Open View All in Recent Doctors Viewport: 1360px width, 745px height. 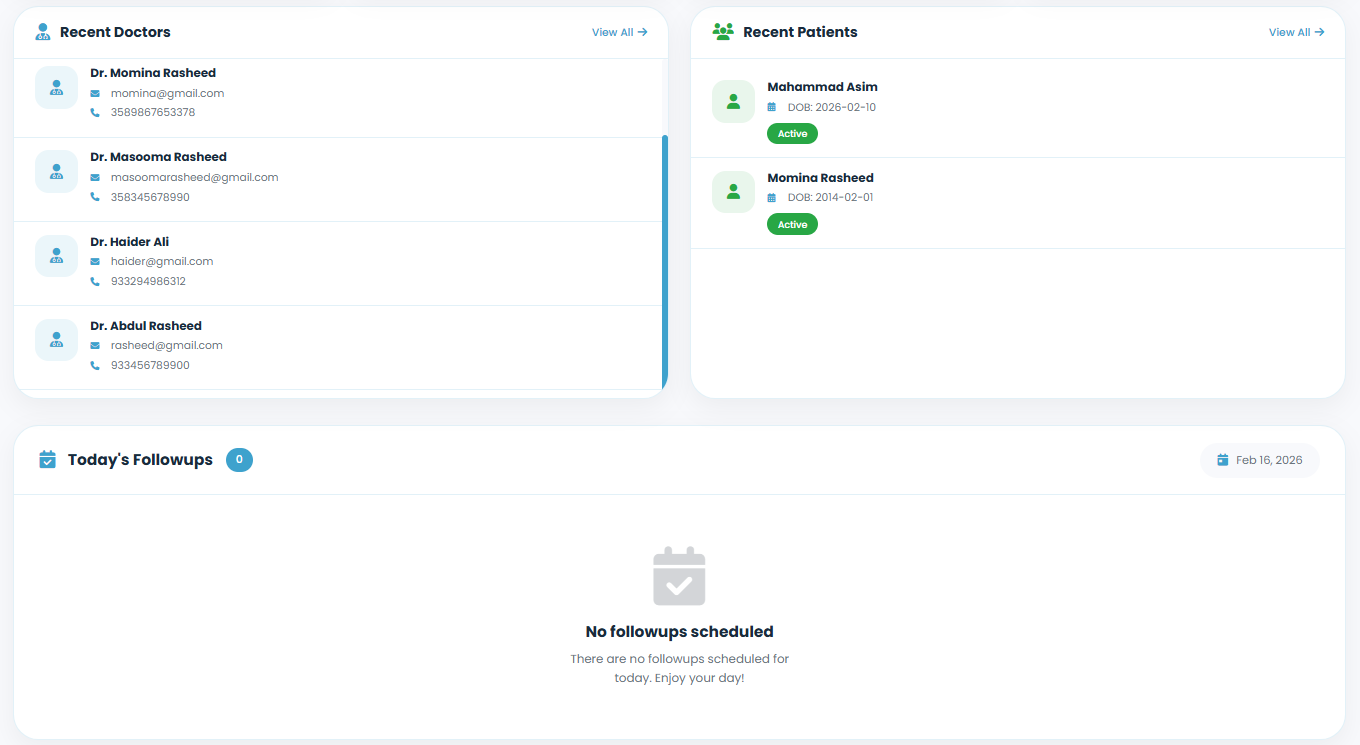pyautogui.click(x=619, y=32)
